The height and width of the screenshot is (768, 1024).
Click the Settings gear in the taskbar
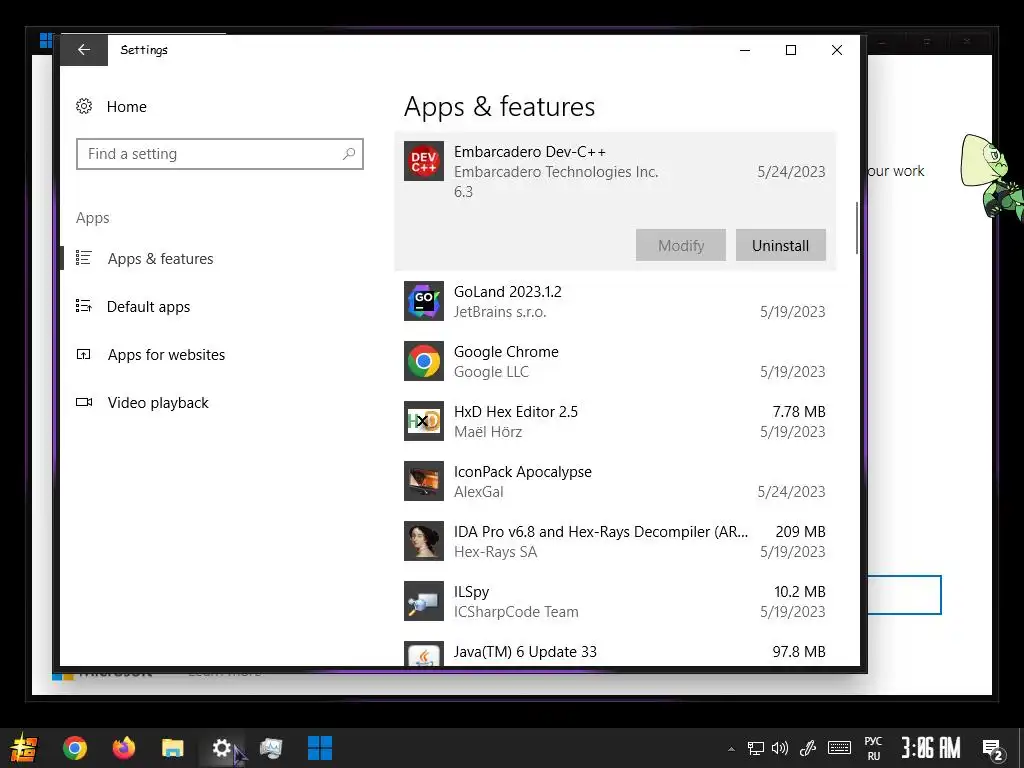(221, 748)
